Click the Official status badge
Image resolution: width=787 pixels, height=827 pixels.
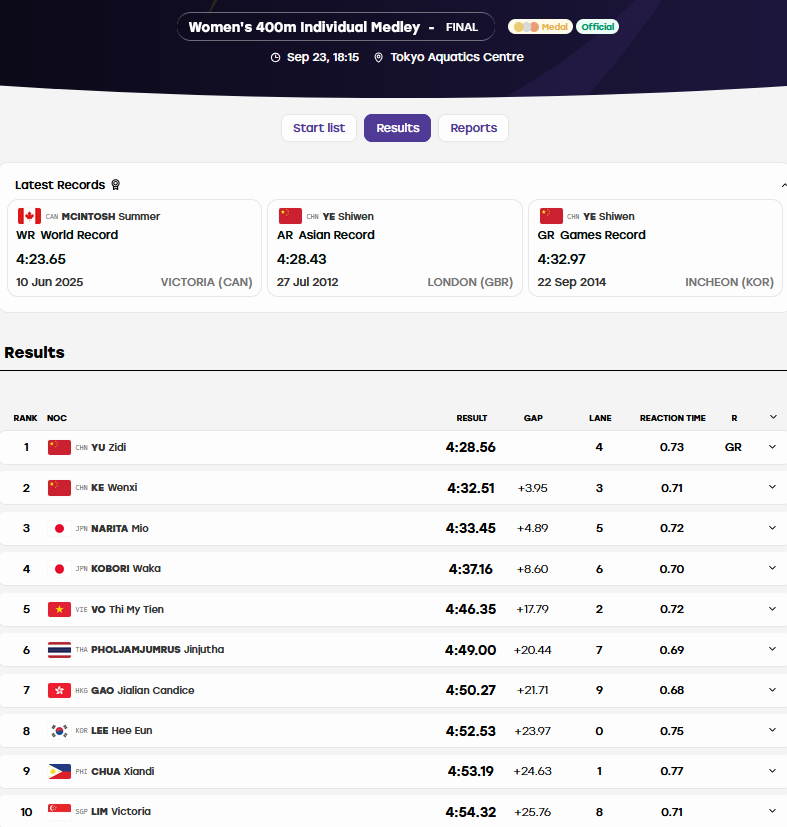pyautogui.click(x=598, y=26)
